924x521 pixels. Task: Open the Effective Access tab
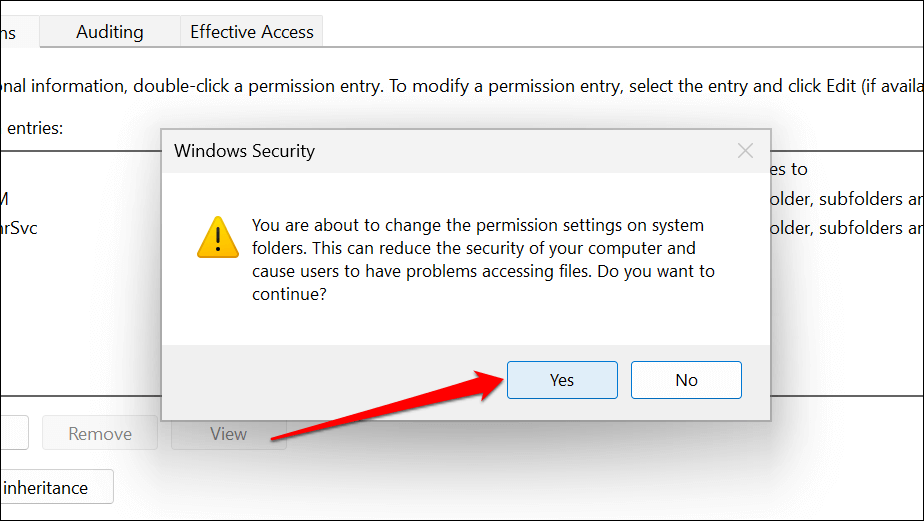pos(251,32)
